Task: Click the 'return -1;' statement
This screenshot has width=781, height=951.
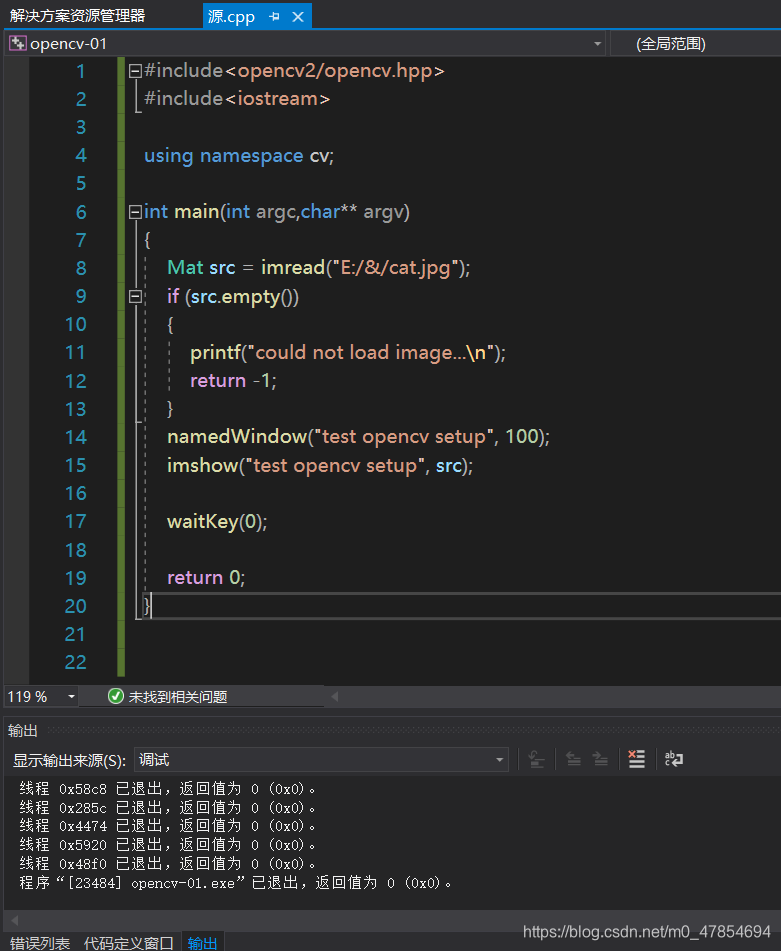Action: click(x=233, y=380)
